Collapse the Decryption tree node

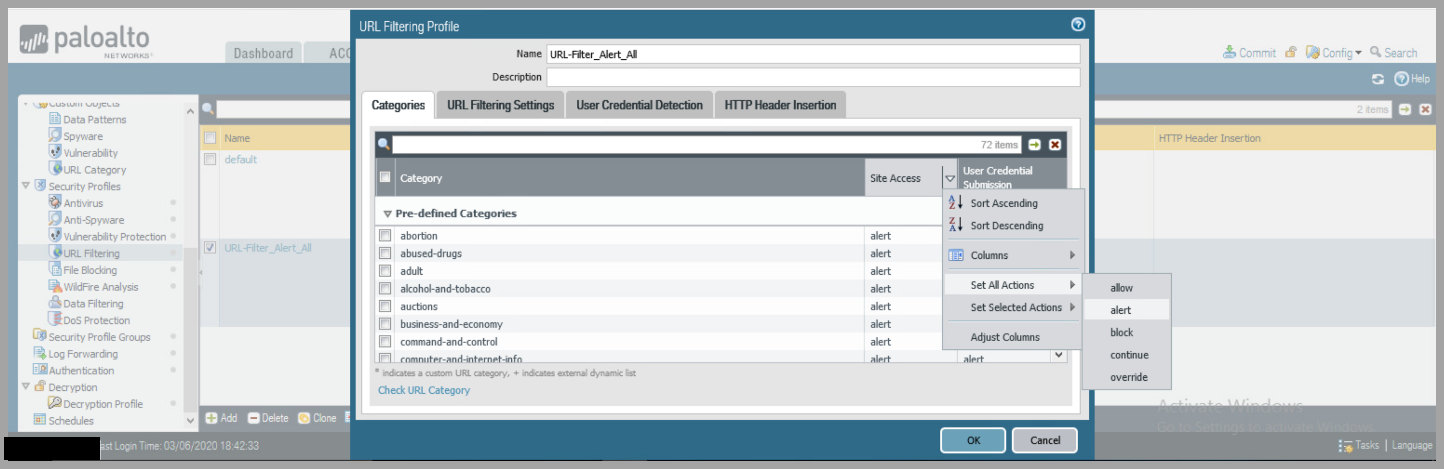click(x=26, y=387)
